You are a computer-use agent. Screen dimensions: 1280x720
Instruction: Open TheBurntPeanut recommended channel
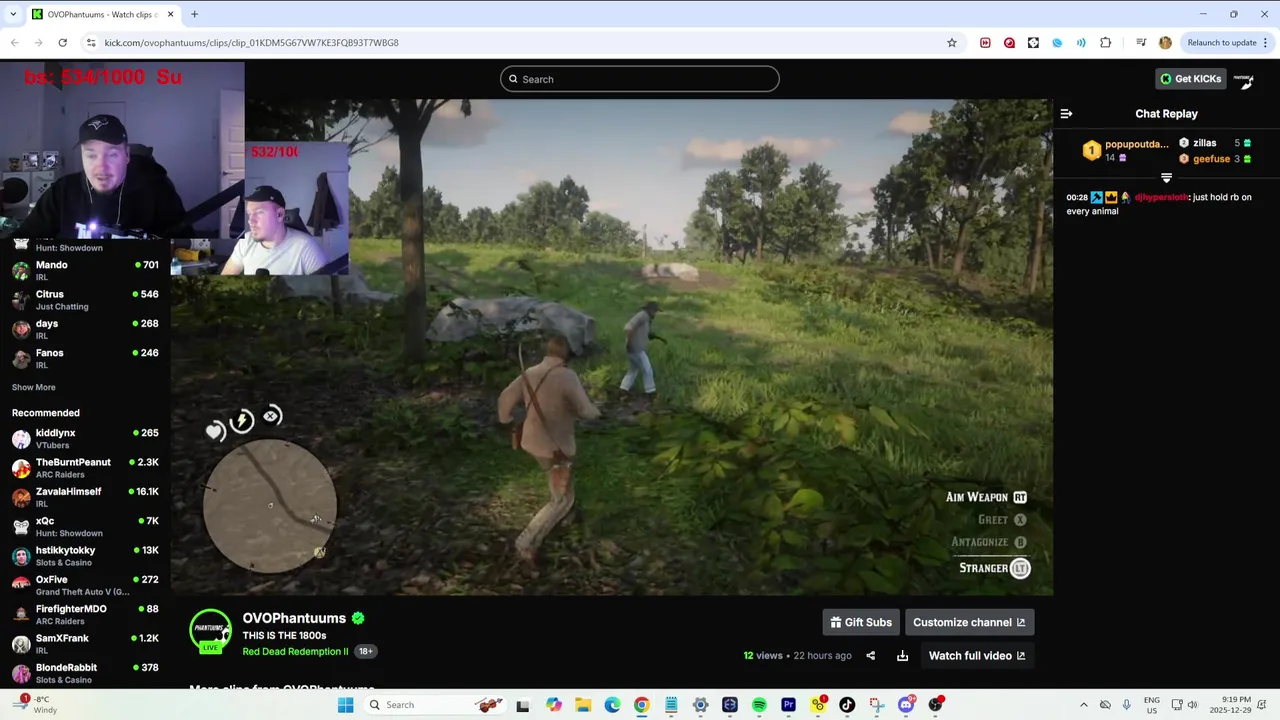[x=85, y=467]
